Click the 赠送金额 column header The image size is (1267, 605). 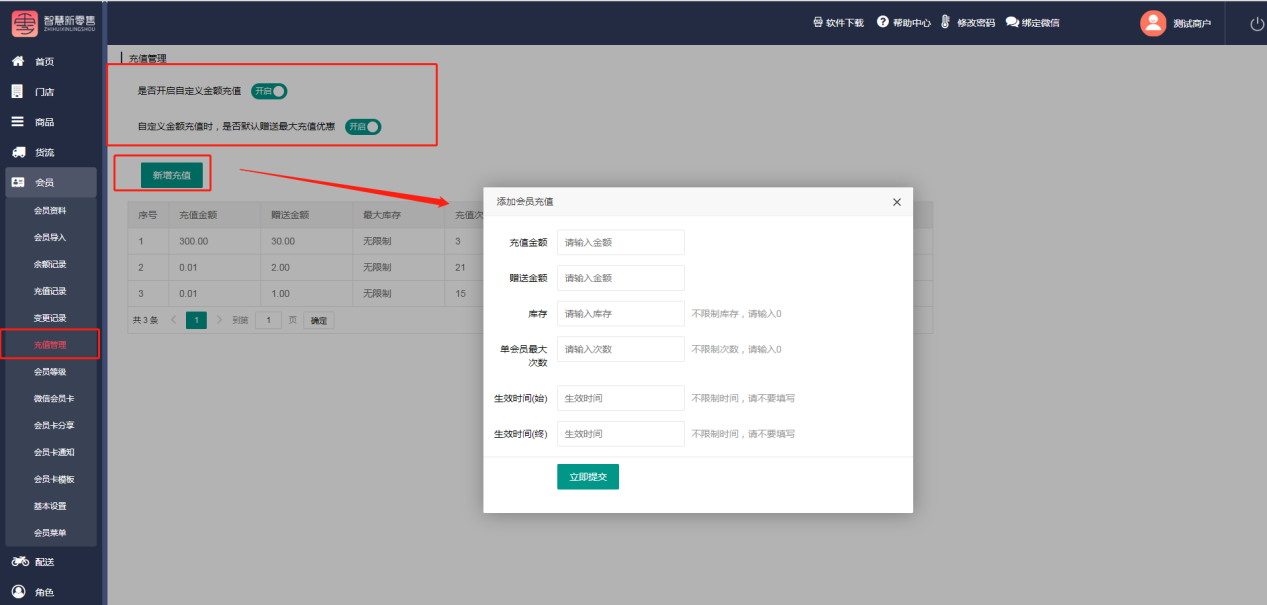(x=307, y=214)
